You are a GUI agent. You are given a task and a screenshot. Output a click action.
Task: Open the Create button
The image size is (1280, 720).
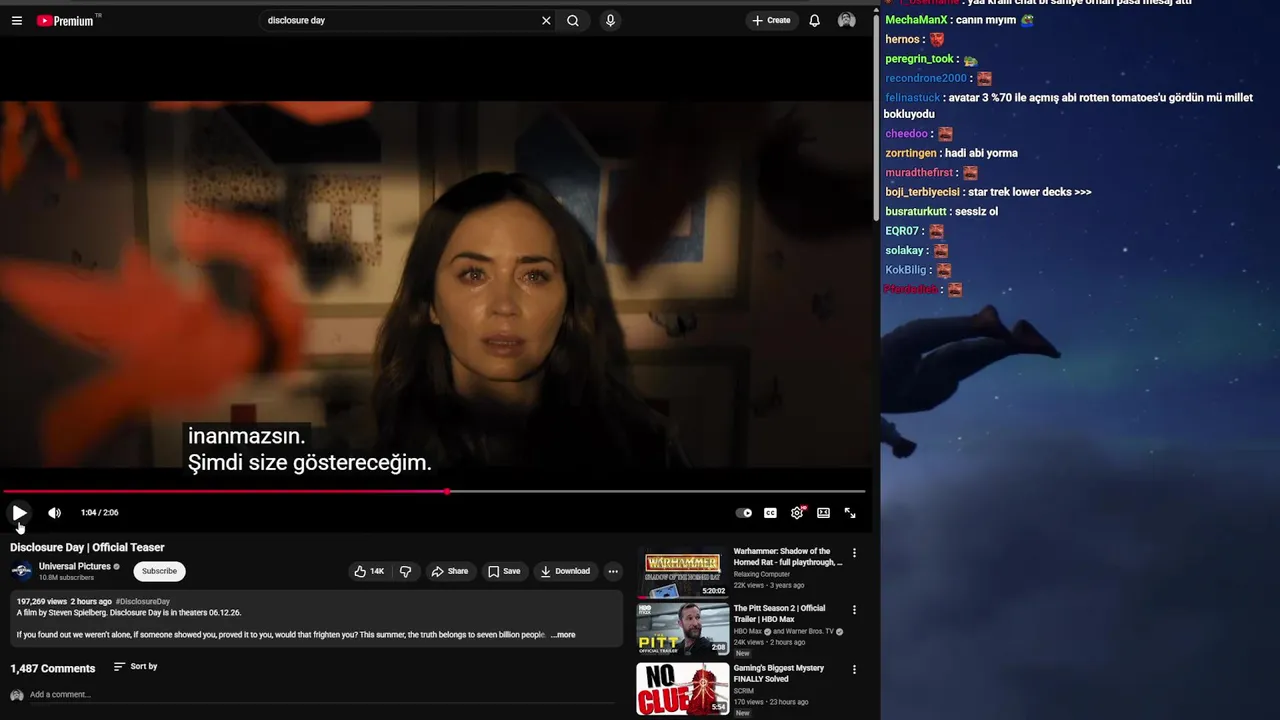click(771, 20)
